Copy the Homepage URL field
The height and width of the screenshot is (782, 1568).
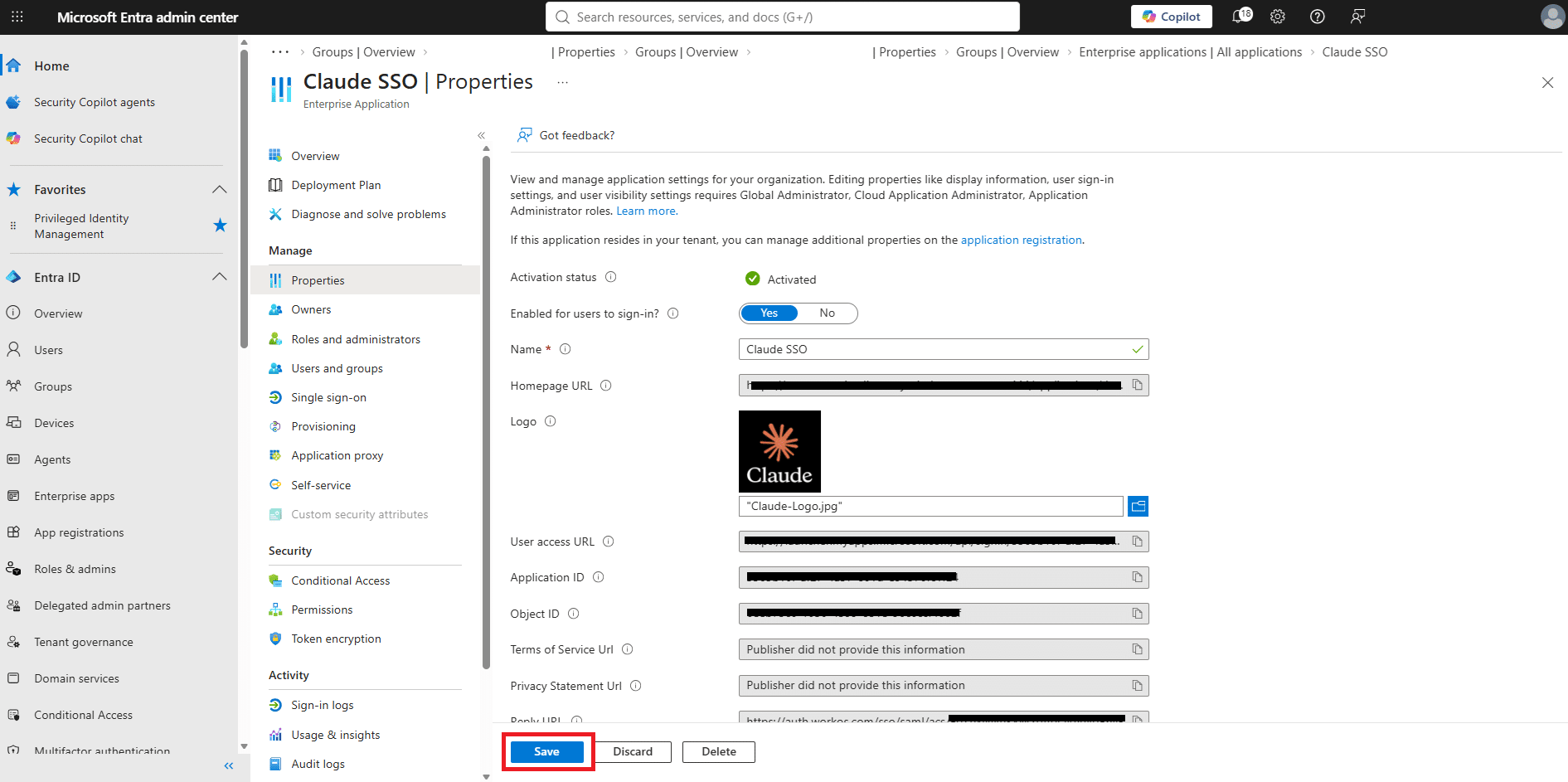pos(1138,385)
